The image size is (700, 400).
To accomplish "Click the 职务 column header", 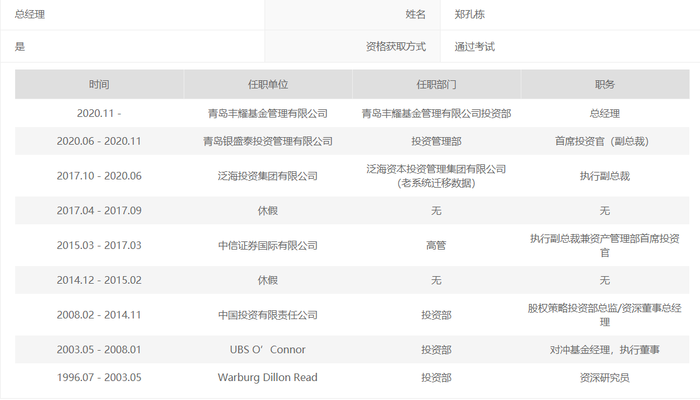I will point(605,84).
